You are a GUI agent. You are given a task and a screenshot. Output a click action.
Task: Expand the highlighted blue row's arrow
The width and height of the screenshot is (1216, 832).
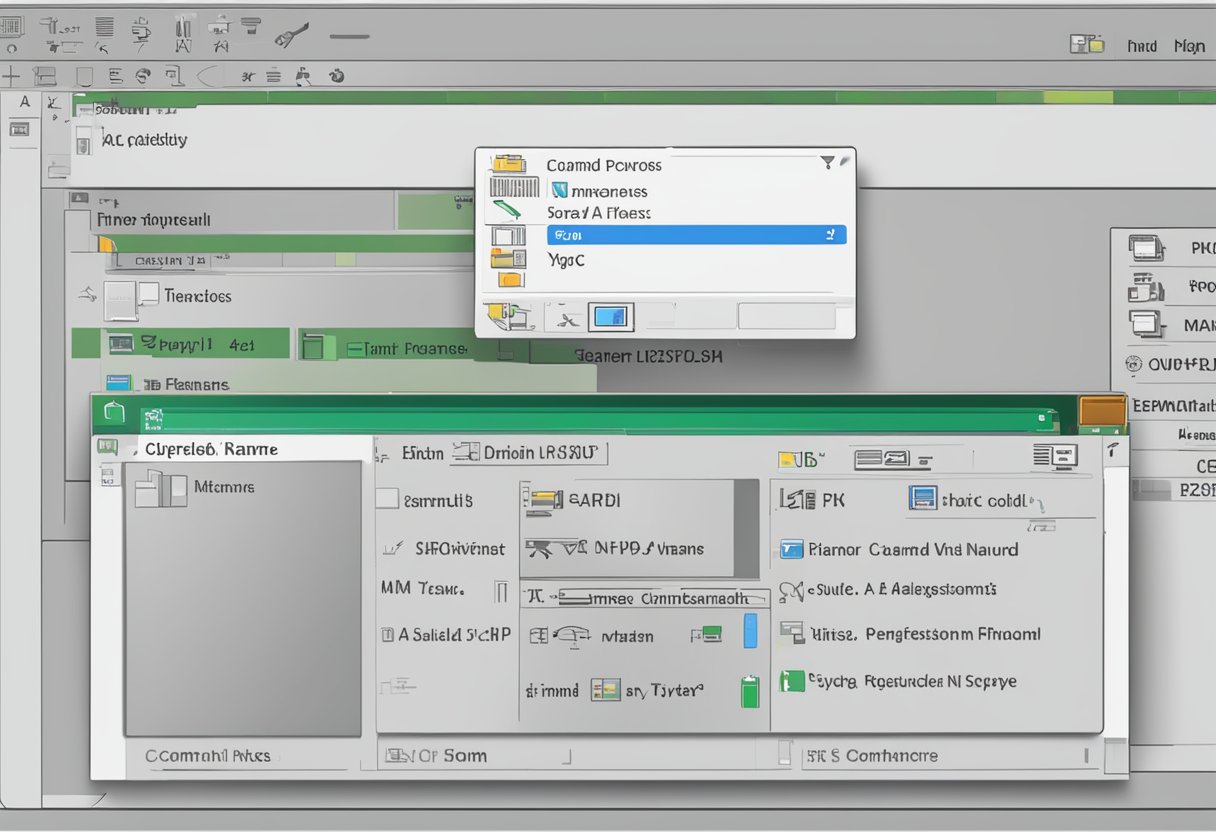[x=829, y=235]
